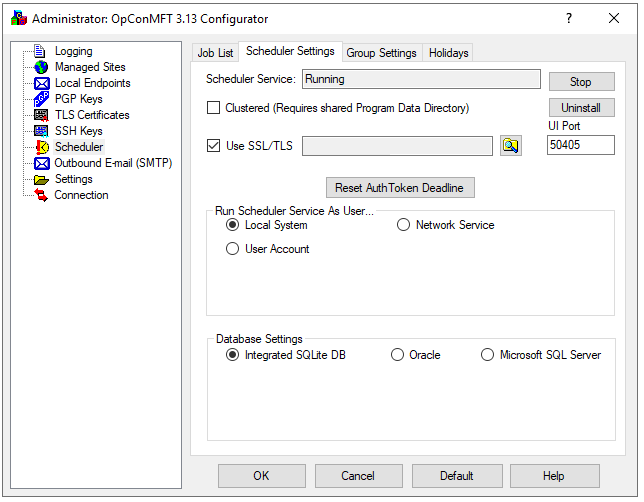
Task: Click the UI Port field showing 50405
Action: [581, 145]
